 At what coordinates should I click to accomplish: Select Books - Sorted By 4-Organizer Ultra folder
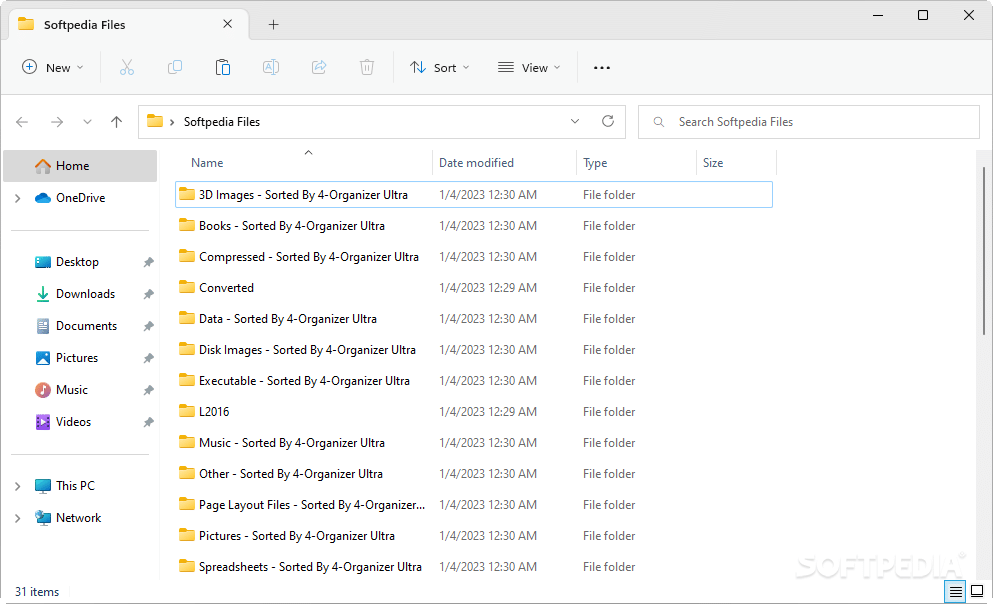pos(474,225)
